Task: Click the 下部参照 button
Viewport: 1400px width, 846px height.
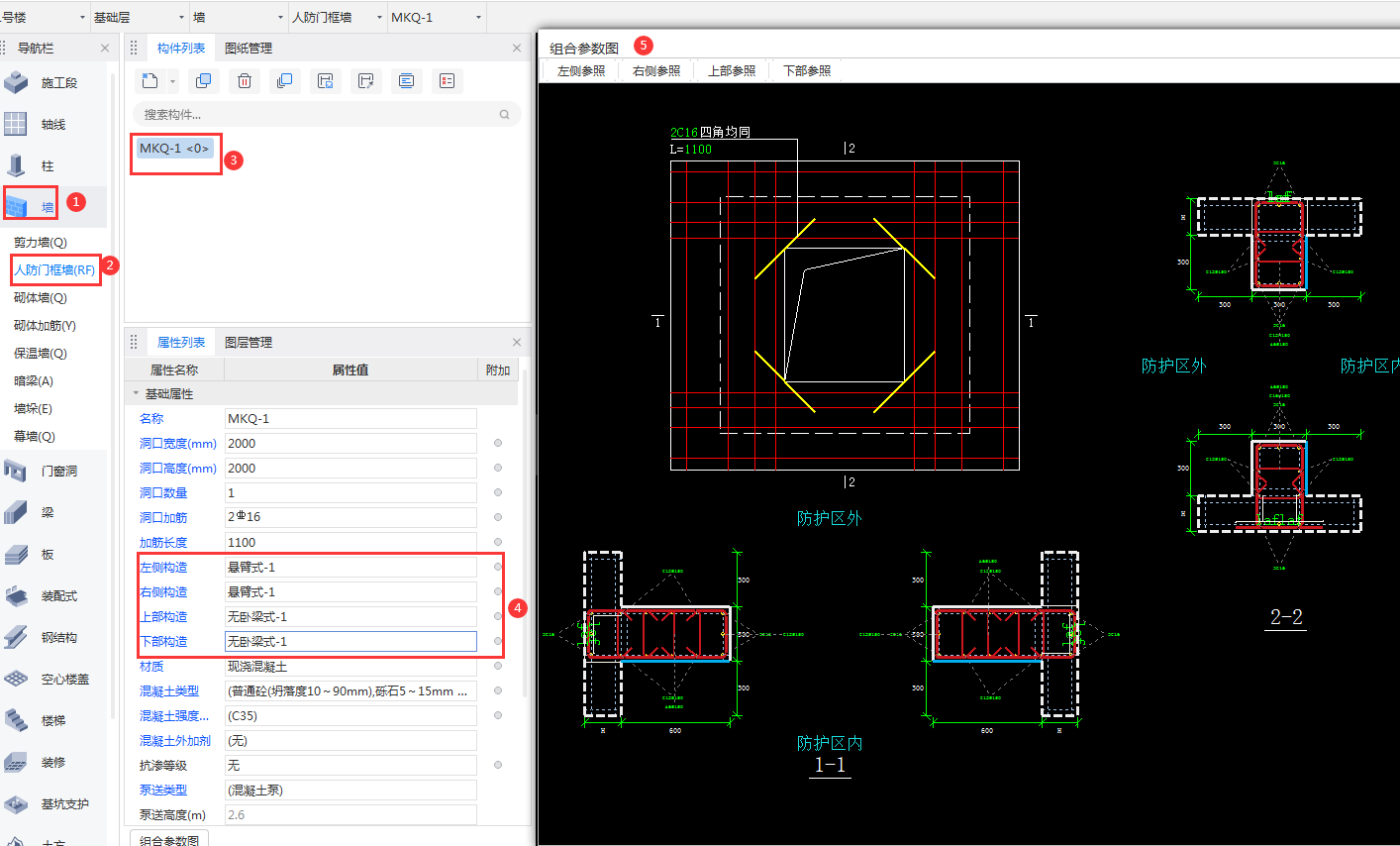Action: pyautogui.click(x=807, y=70)
